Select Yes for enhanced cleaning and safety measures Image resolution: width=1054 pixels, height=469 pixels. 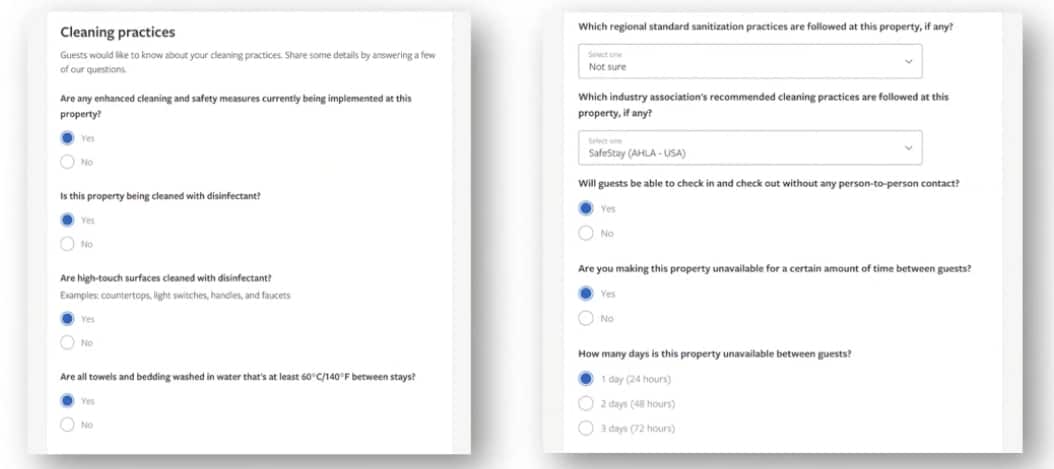[67, 138]
